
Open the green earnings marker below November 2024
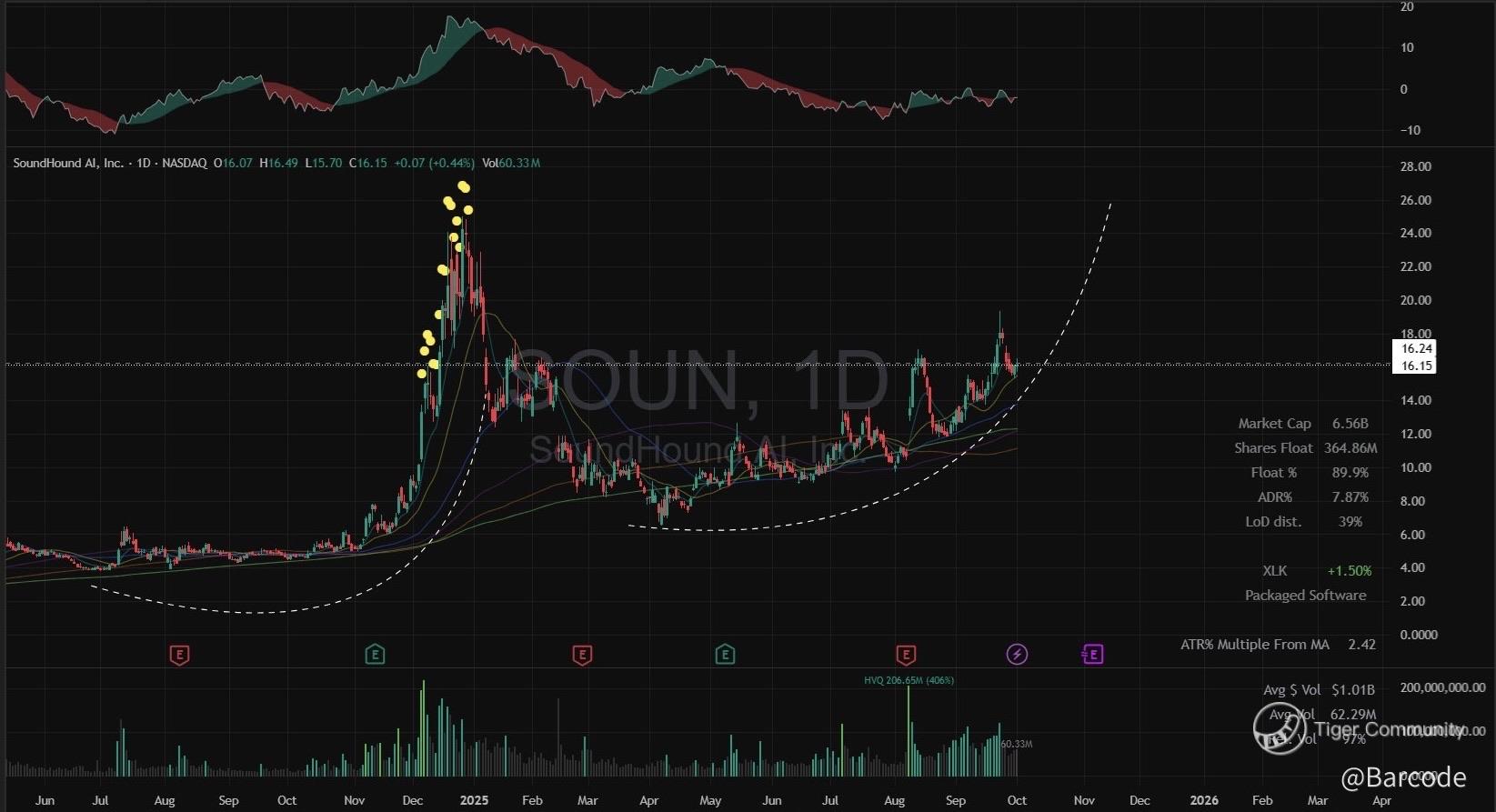pos(375,655)
